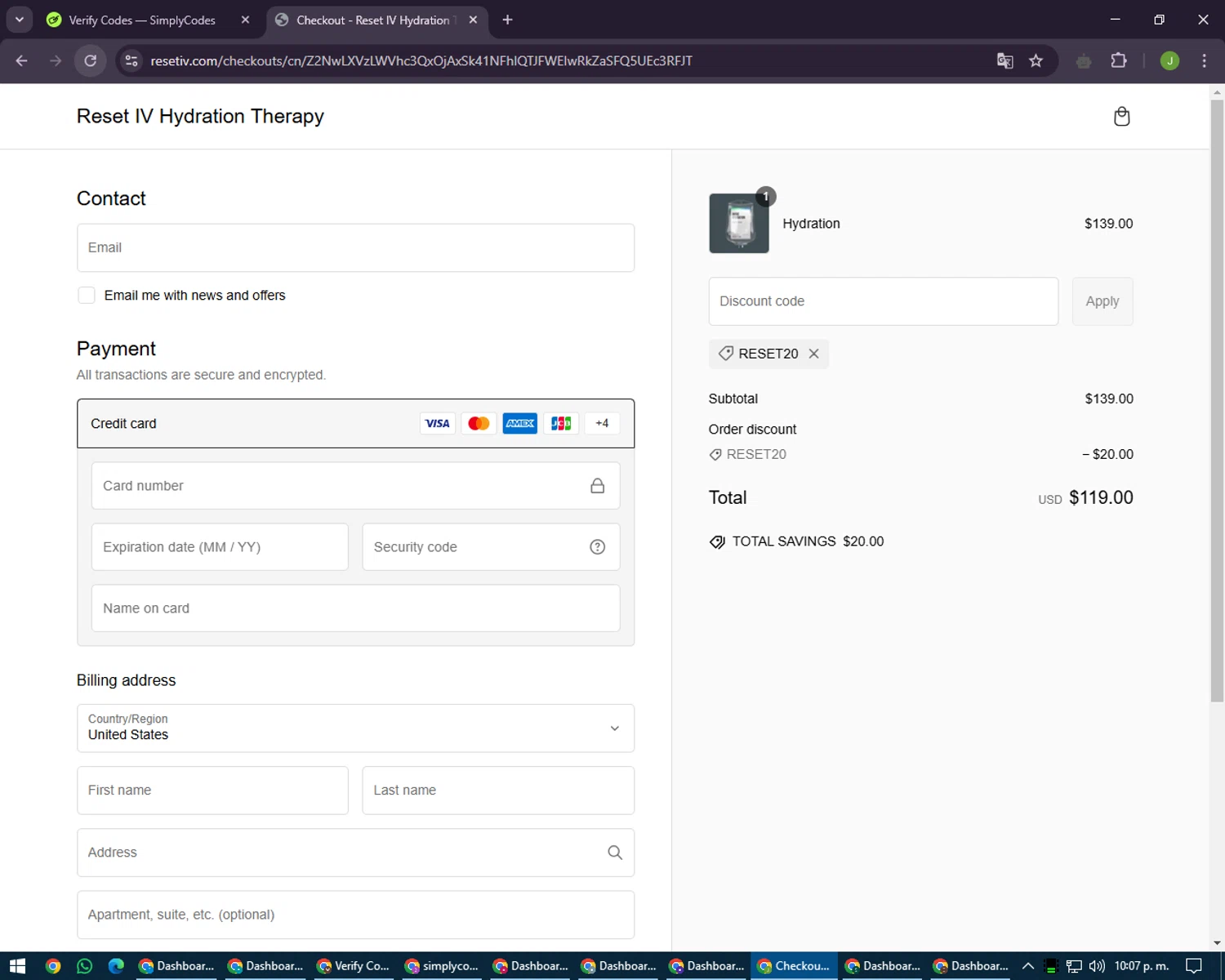The width and height of the screenshot is (1225, 980).
Task: Click the lock icon in Card number field
Action: pyautogui.click(x=598, y=486)
